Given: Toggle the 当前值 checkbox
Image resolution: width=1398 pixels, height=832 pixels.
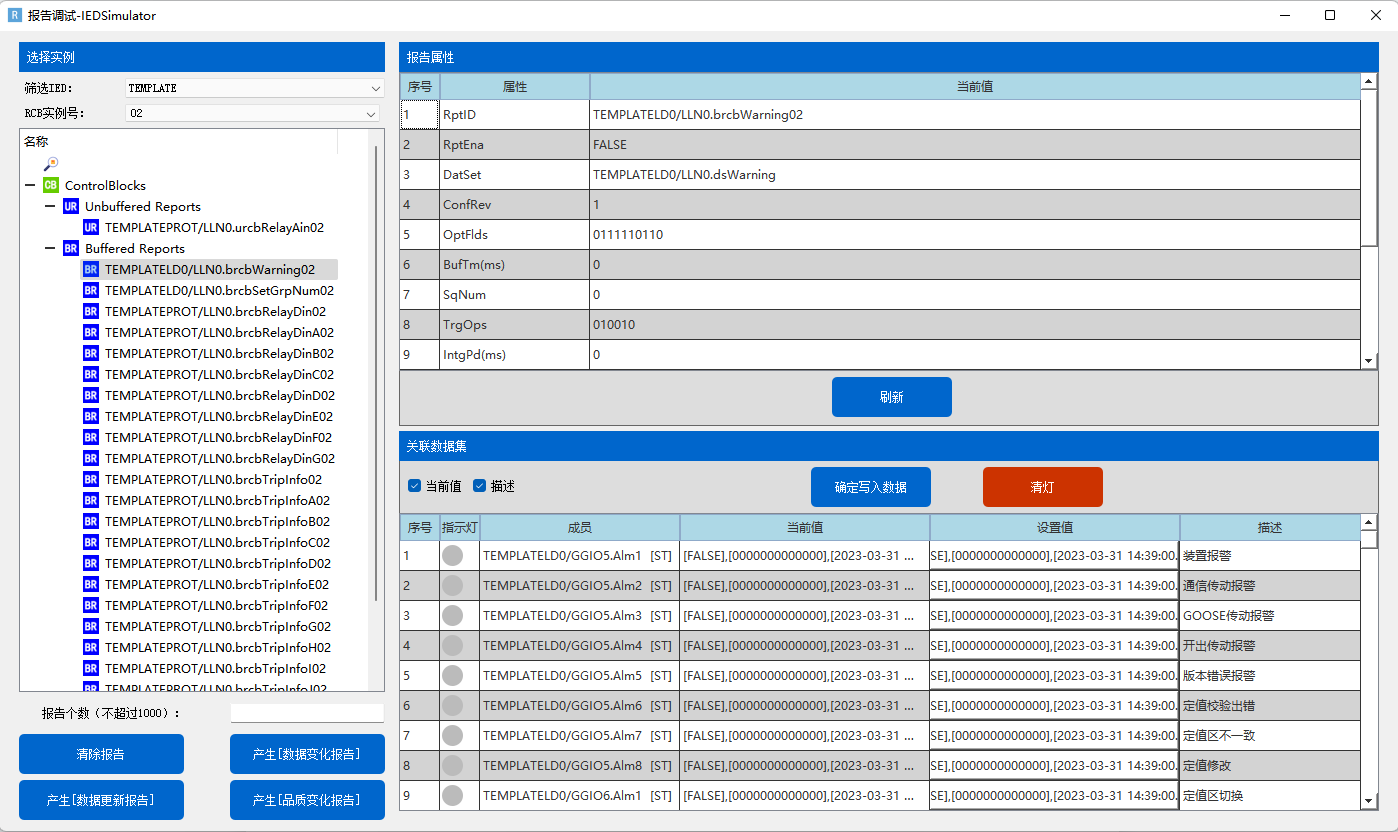Looking at the screenshot, I should point(414,486).
